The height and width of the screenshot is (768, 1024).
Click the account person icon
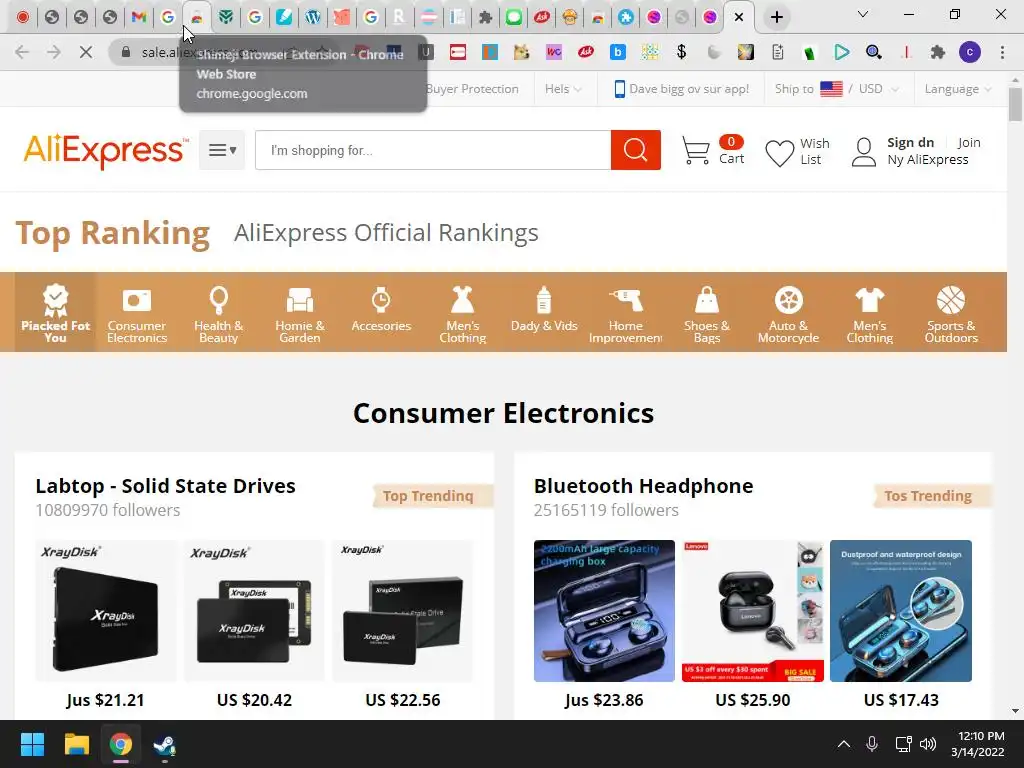click(864, 152)
